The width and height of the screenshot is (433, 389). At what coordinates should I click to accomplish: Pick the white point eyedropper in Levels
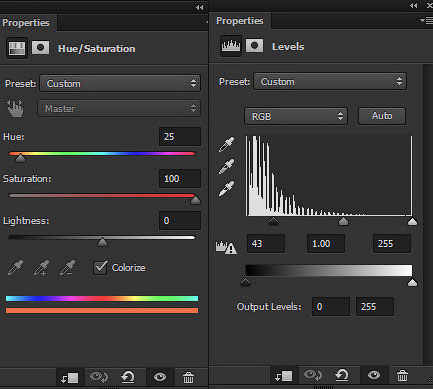coord(226,189)
